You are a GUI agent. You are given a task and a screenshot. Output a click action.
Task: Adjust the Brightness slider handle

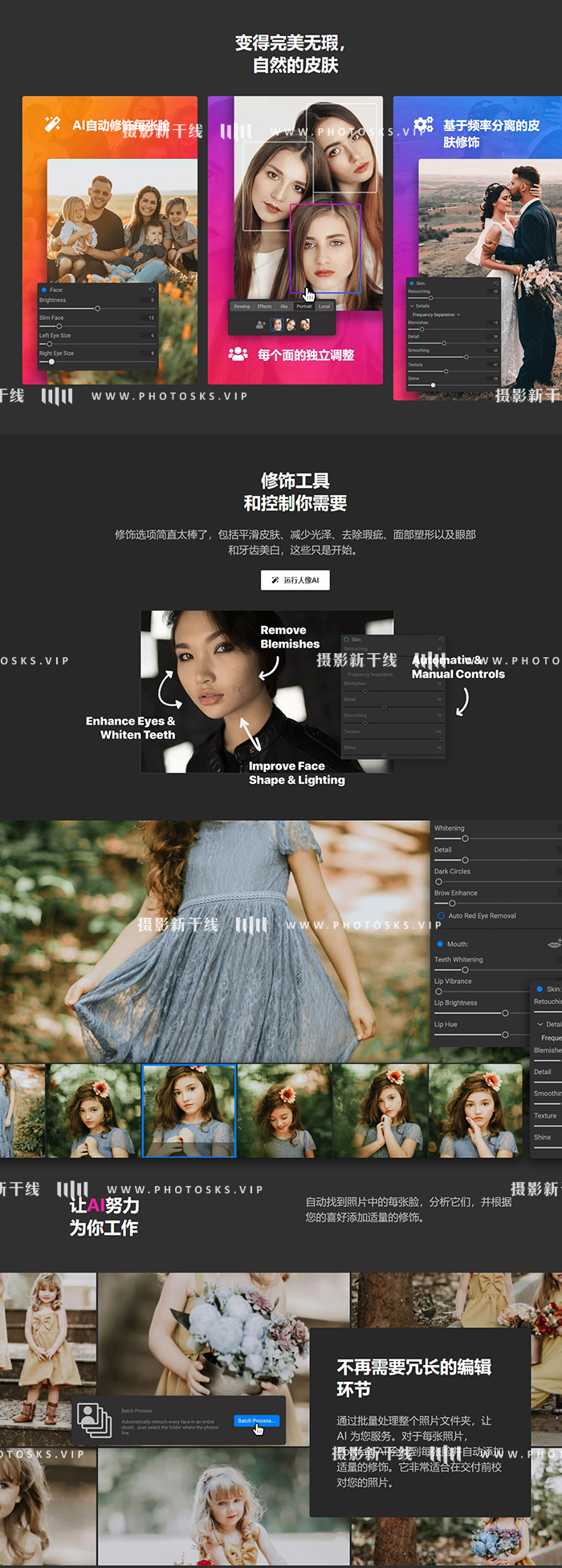click(98, 308)
